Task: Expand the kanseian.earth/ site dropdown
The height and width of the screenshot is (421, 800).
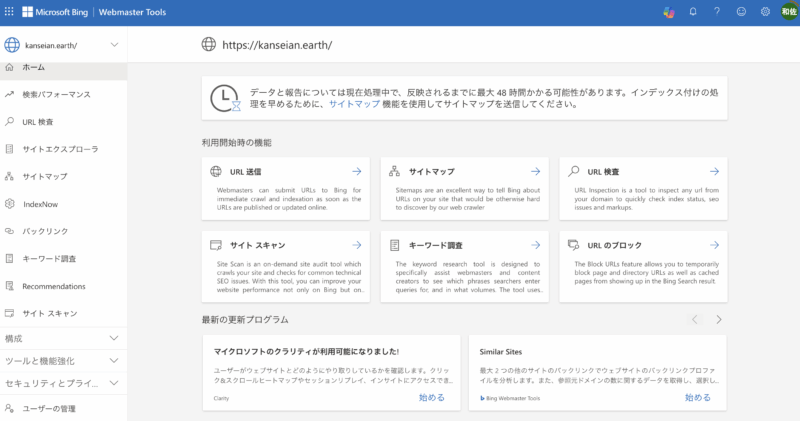Action: click(114, 45)
